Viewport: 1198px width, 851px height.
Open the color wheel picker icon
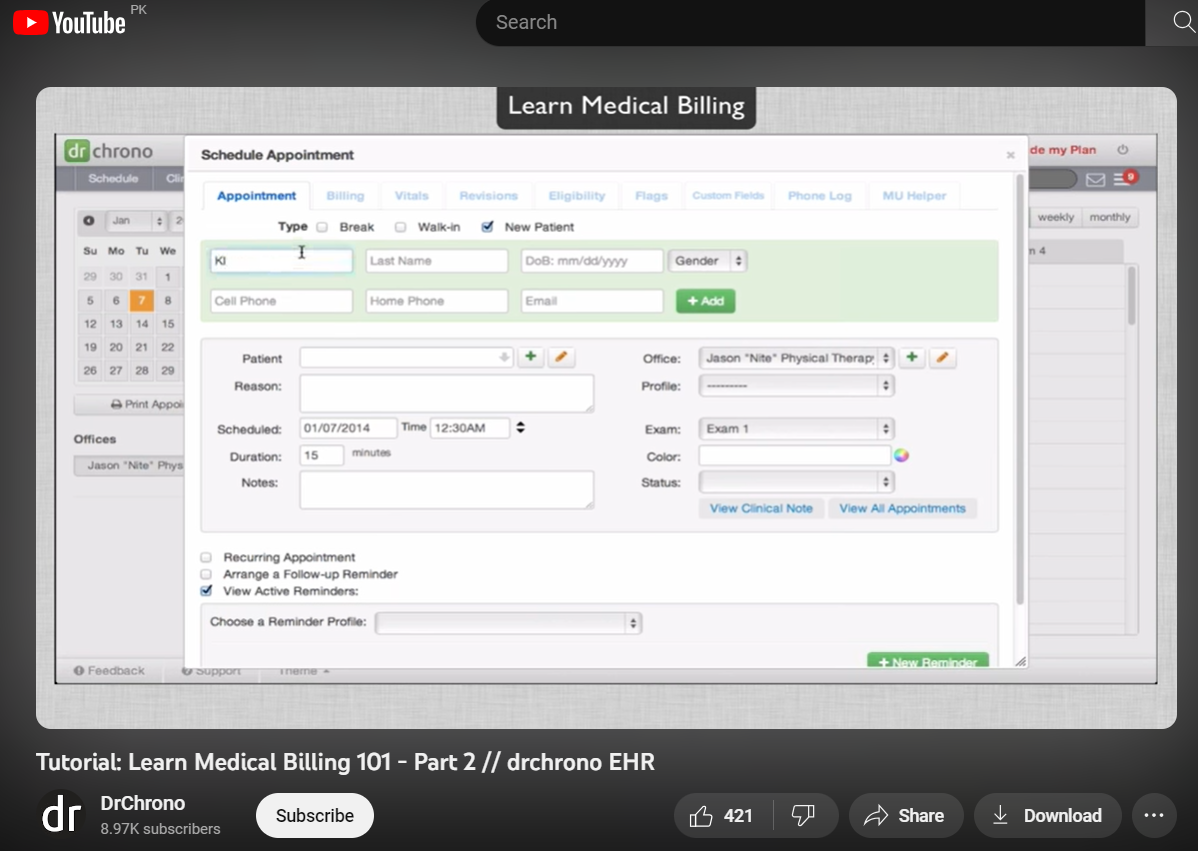point(902,455)
